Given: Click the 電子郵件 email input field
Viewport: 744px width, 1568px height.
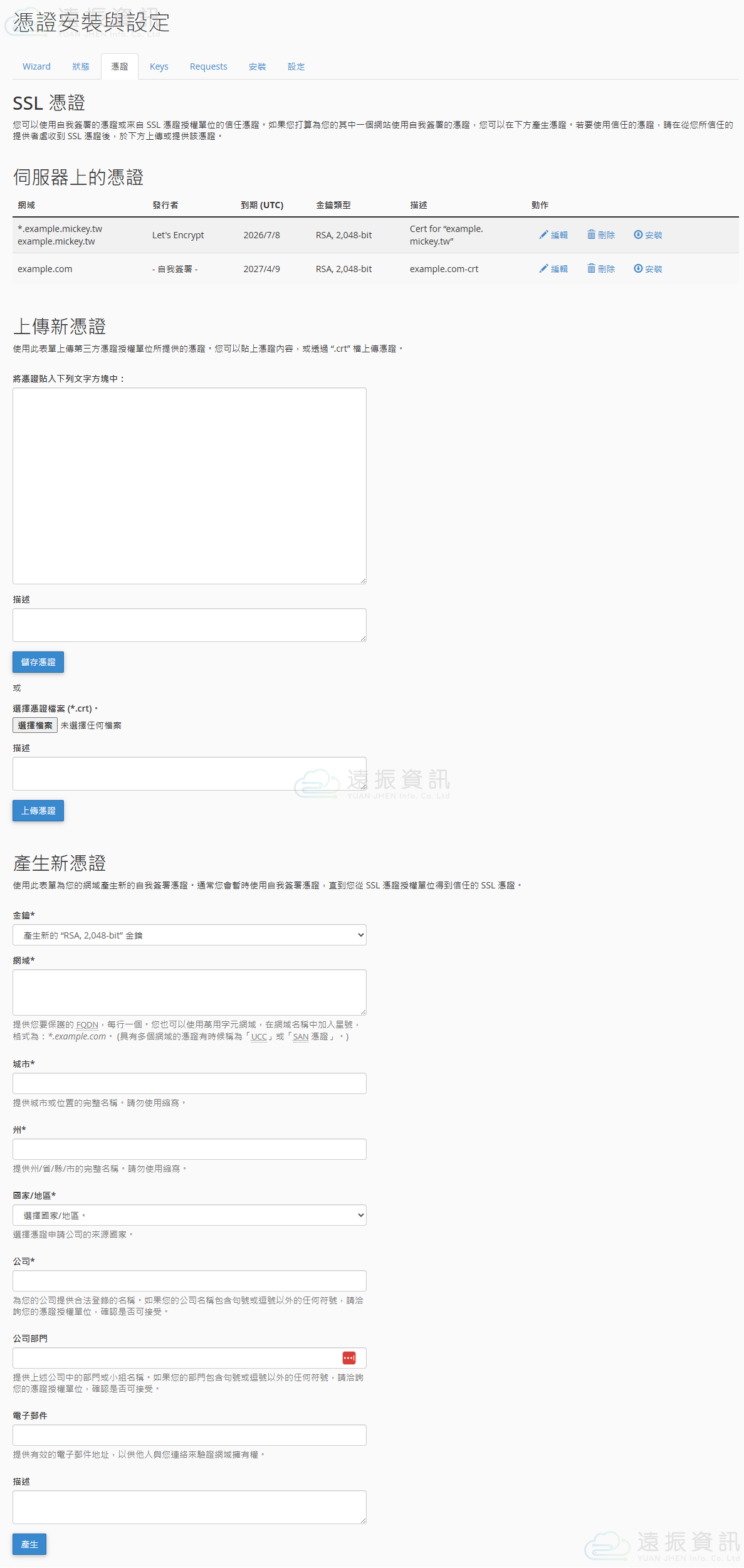Looking at the screenshot, I should (x=189, y=1435).
